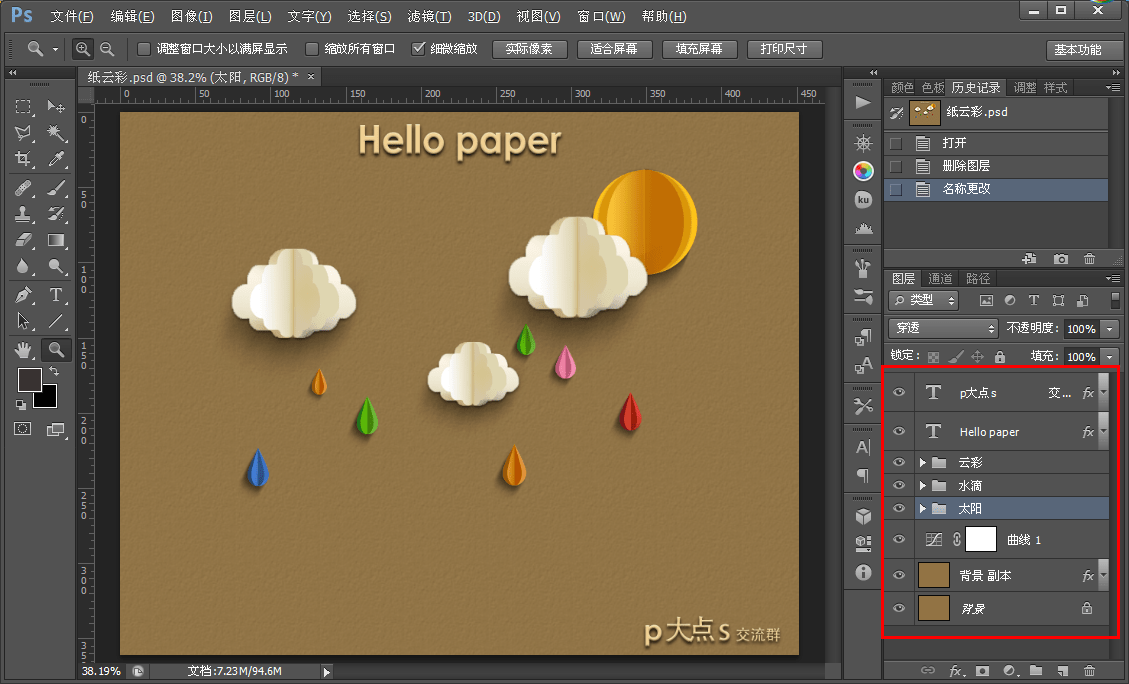Open the 图像(I) menu
1129x684 pixels.
point(192,17)
